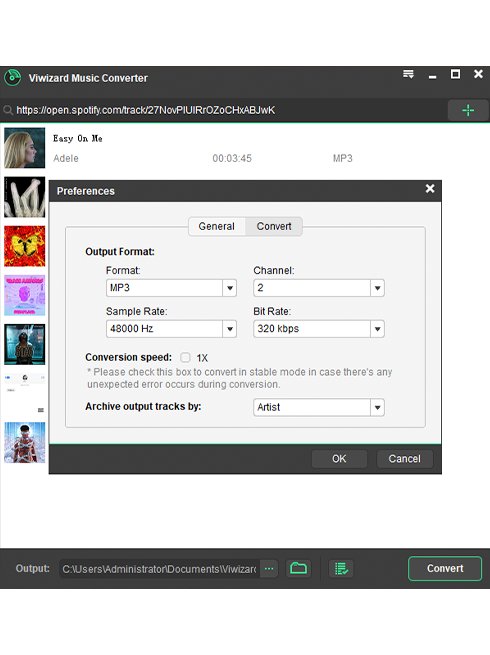Open the Bit Rate dropdown 320 kbps
The height and width of the screenshot is (655, 490).
click(319, 329)
